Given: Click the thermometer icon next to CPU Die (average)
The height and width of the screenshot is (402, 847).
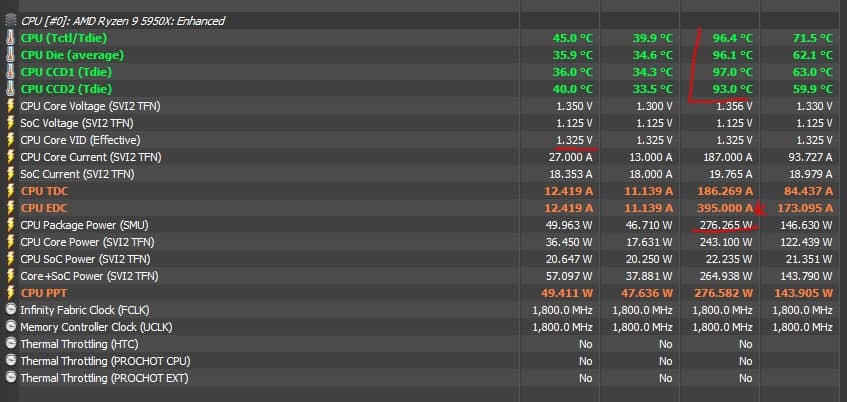Looking at the screenshot, I should pyautogui.click(x=11, y=55).
